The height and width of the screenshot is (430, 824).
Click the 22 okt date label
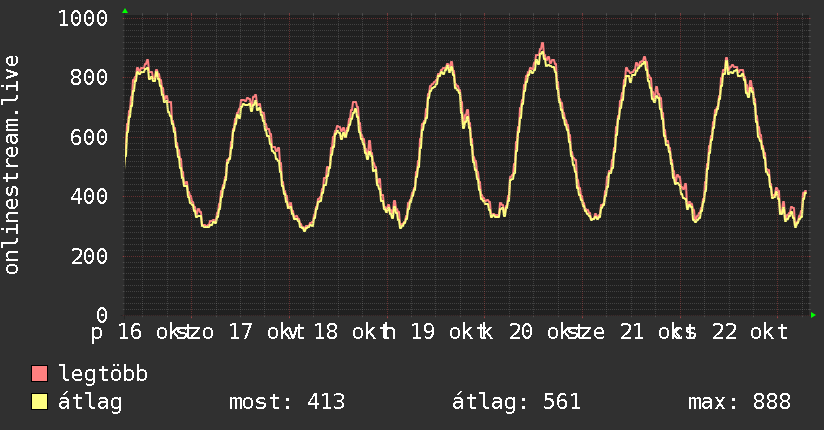click(750, 332)
